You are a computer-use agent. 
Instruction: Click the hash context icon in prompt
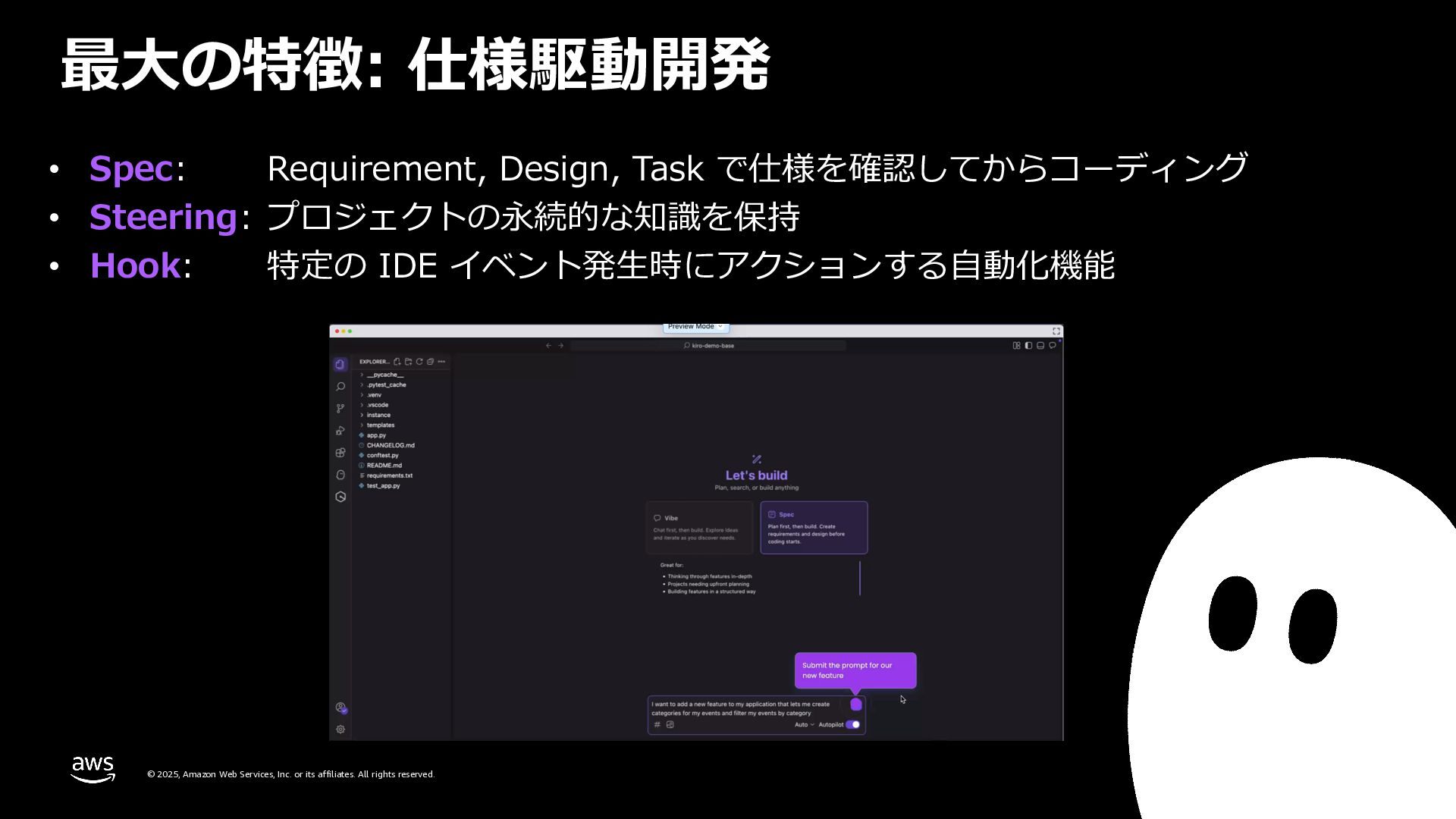(x=657, y=725)
